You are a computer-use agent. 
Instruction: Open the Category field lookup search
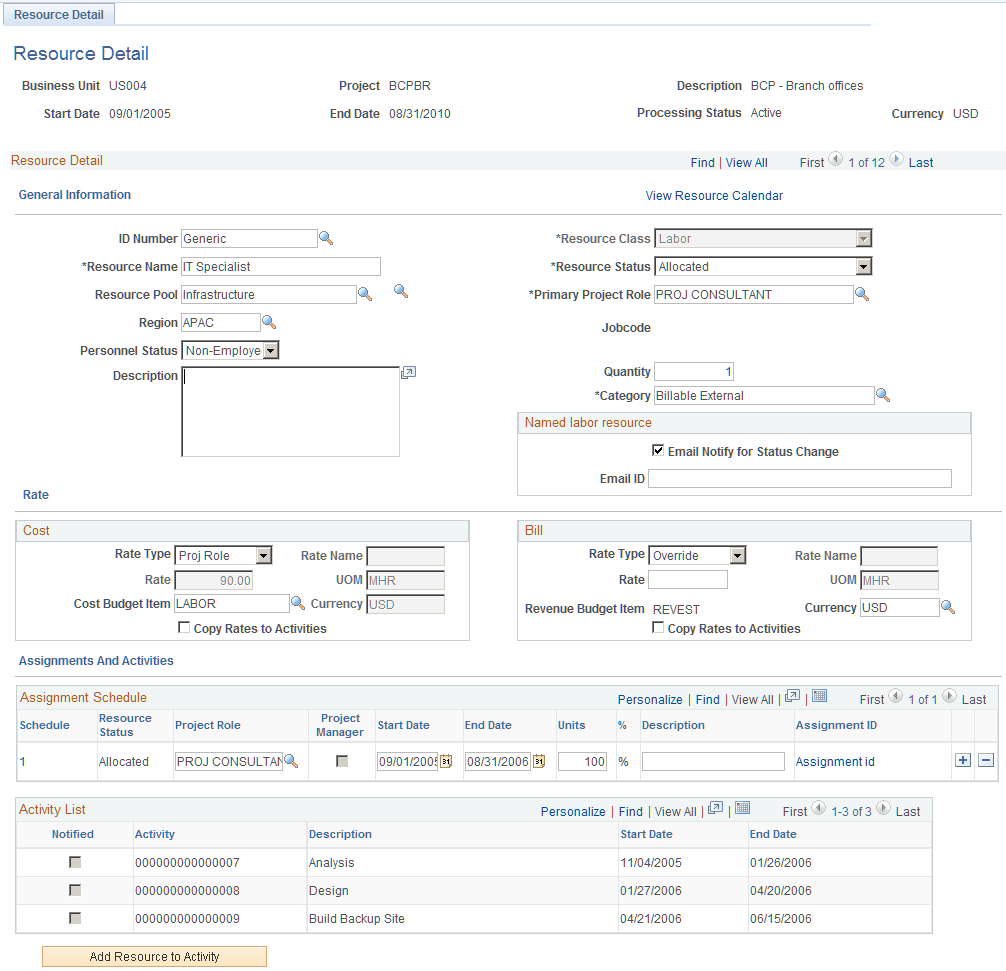coord(884,395)
